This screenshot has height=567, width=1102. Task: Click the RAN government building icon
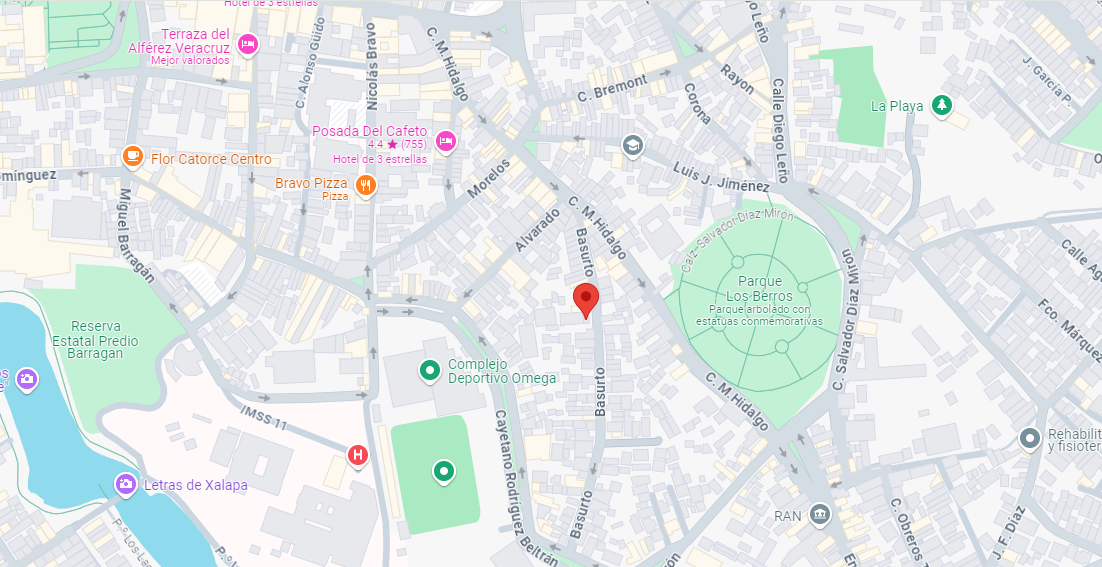pos(819,514)
